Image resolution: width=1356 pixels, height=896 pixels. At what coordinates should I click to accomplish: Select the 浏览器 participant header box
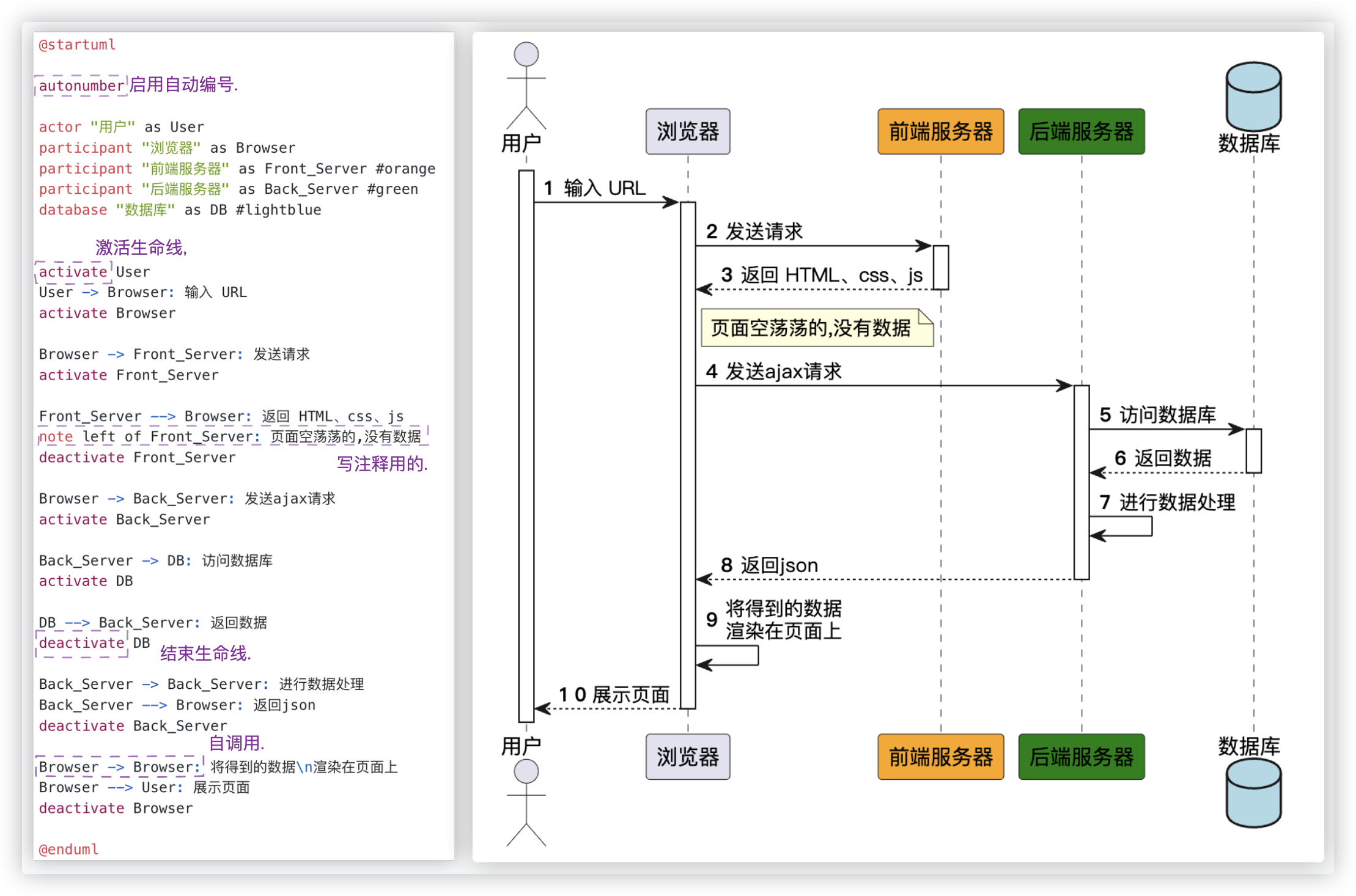tap(688, 131)
